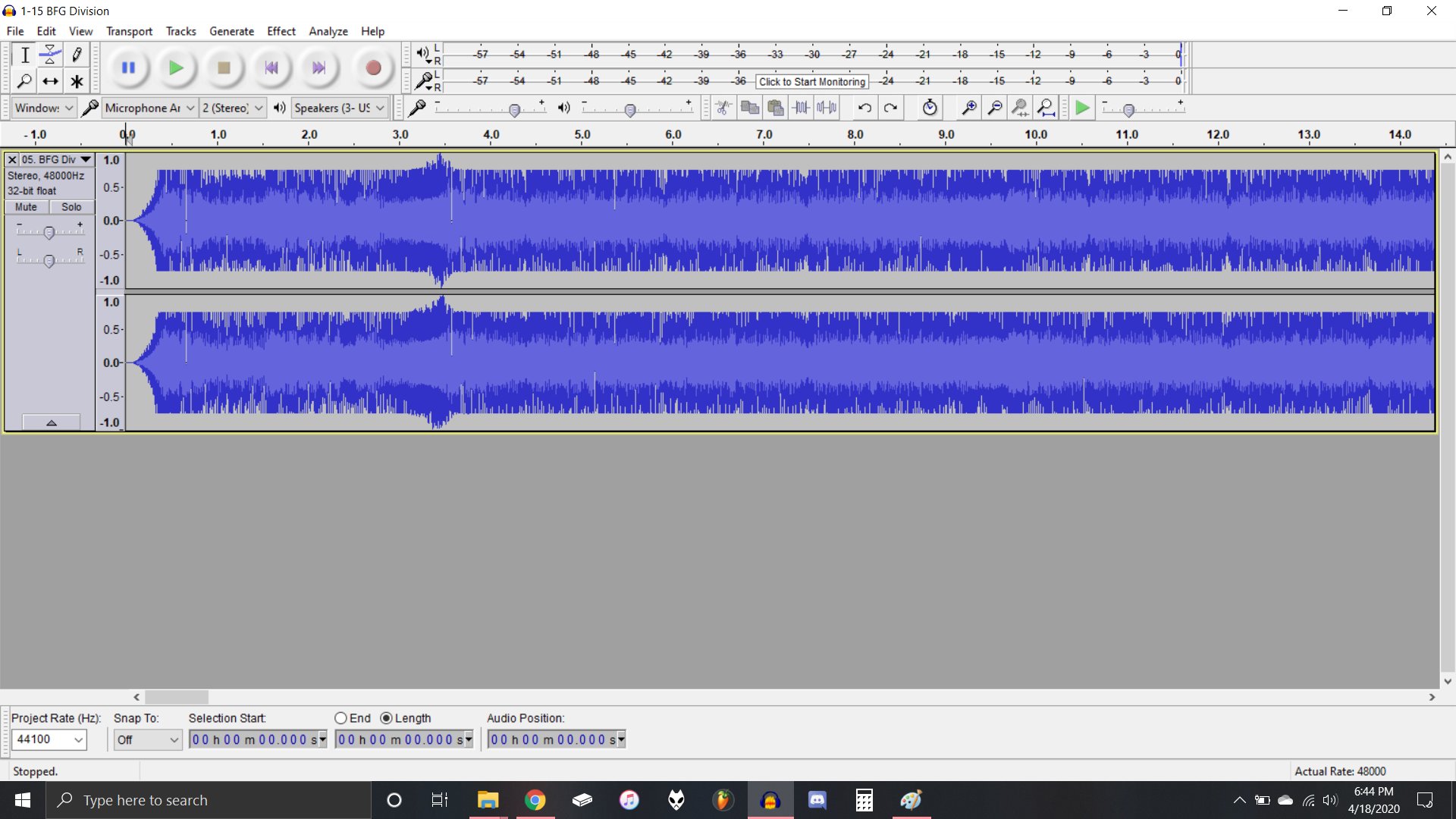This screenshot has height=819, width=1456.
Task: Click the Stop button to halt playback
Action: (x=224, y=68)
